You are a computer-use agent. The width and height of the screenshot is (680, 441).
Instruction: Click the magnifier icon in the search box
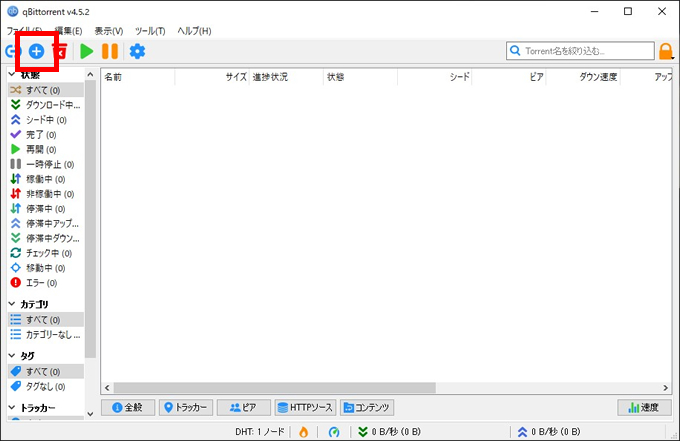515,51
